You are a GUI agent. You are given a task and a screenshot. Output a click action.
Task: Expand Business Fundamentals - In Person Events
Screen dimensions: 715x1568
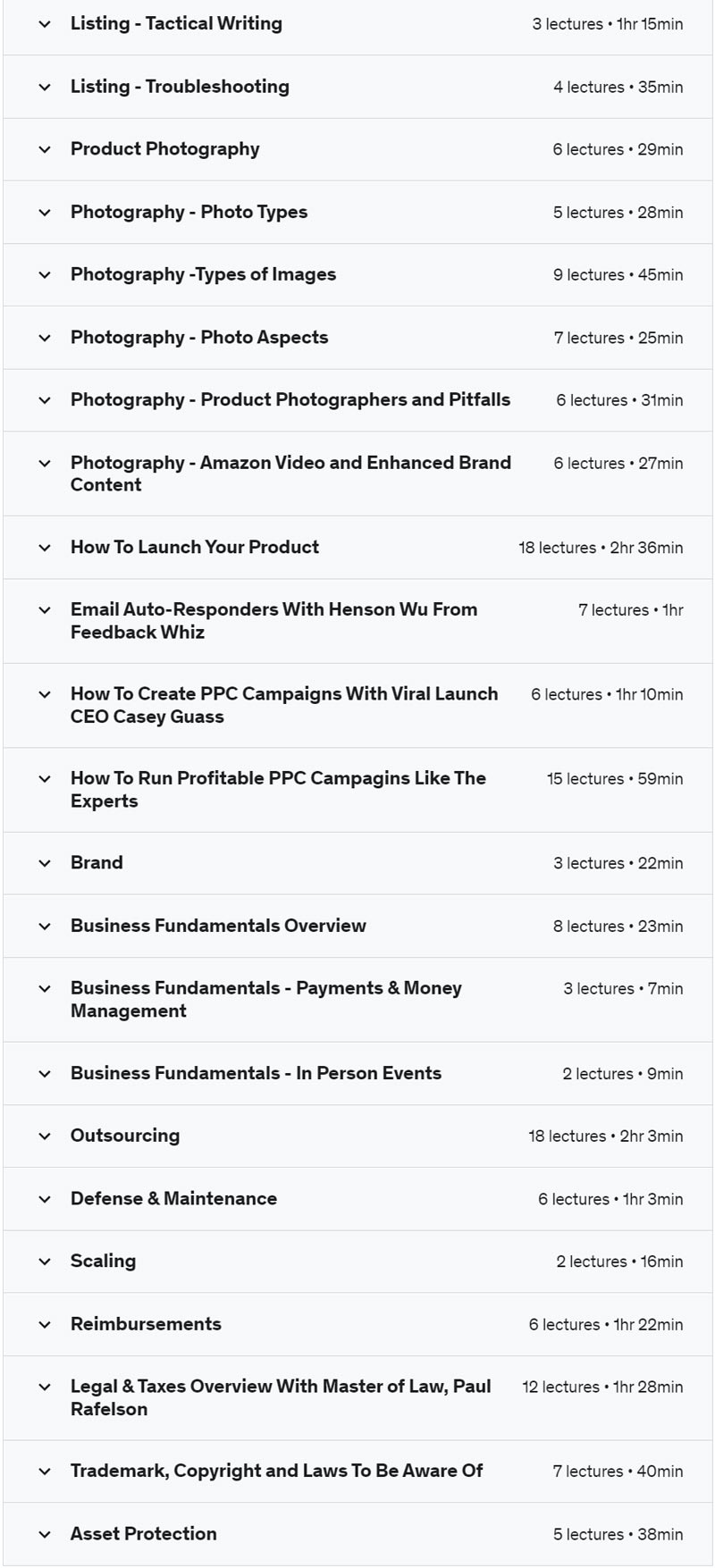[x=256, y=1074]
